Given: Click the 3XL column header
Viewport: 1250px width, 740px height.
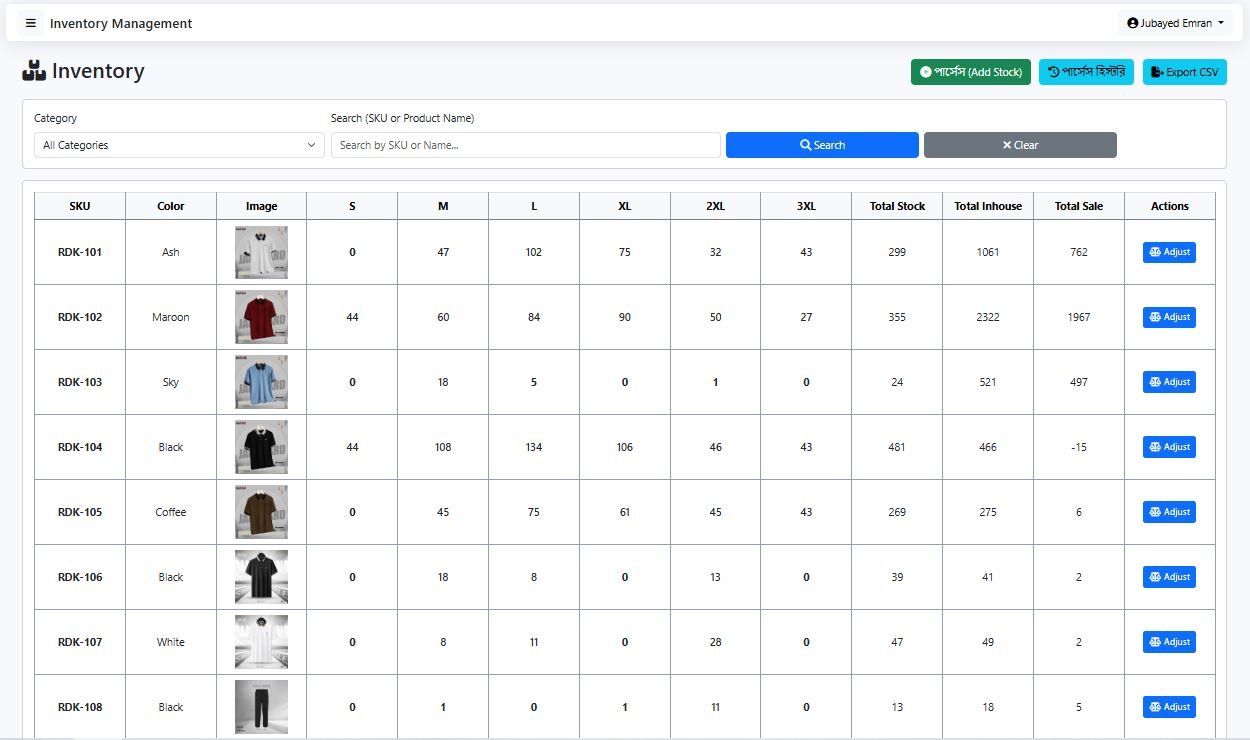Looking at the screenshot, I should point(806,206).
